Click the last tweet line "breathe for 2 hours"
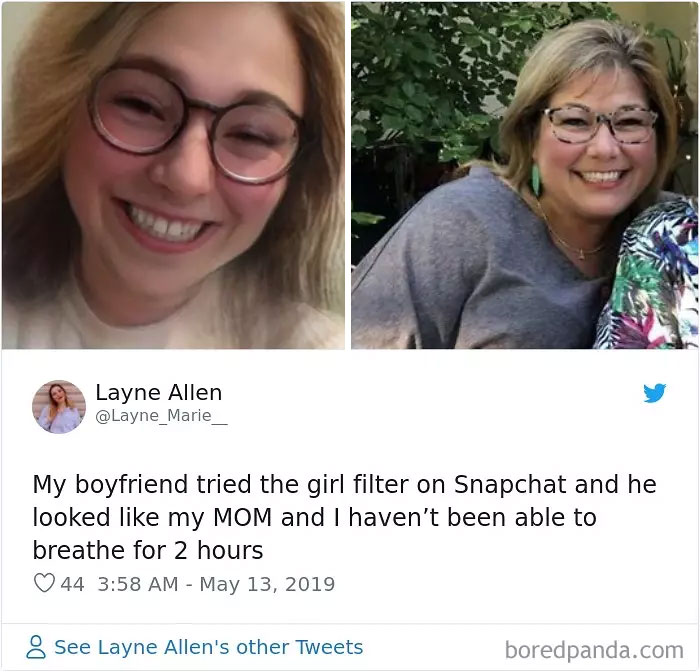The width and height of the screenshot is (700, 672). 148,551
